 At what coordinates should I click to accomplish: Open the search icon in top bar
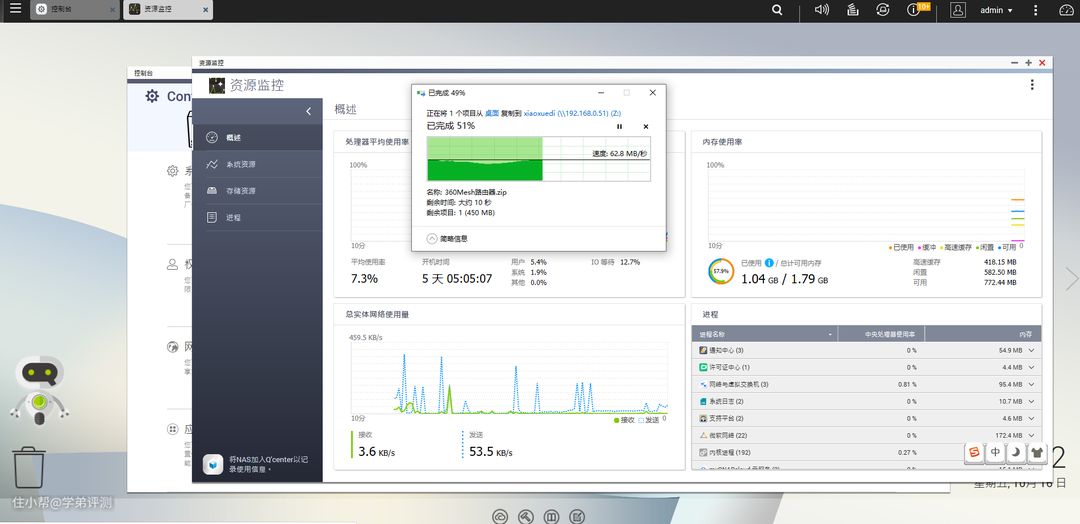tap(778, 10)
